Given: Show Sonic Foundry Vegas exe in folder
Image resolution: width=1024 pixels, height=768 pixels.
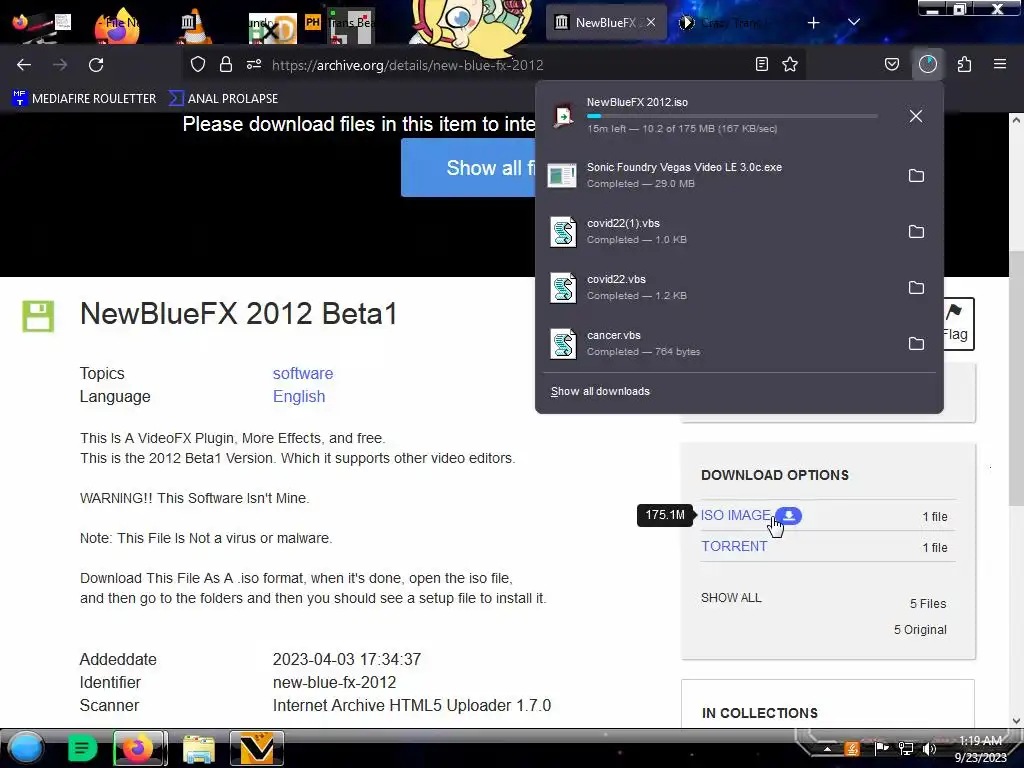Looking at the screenshot, I should tap(916, 176).
